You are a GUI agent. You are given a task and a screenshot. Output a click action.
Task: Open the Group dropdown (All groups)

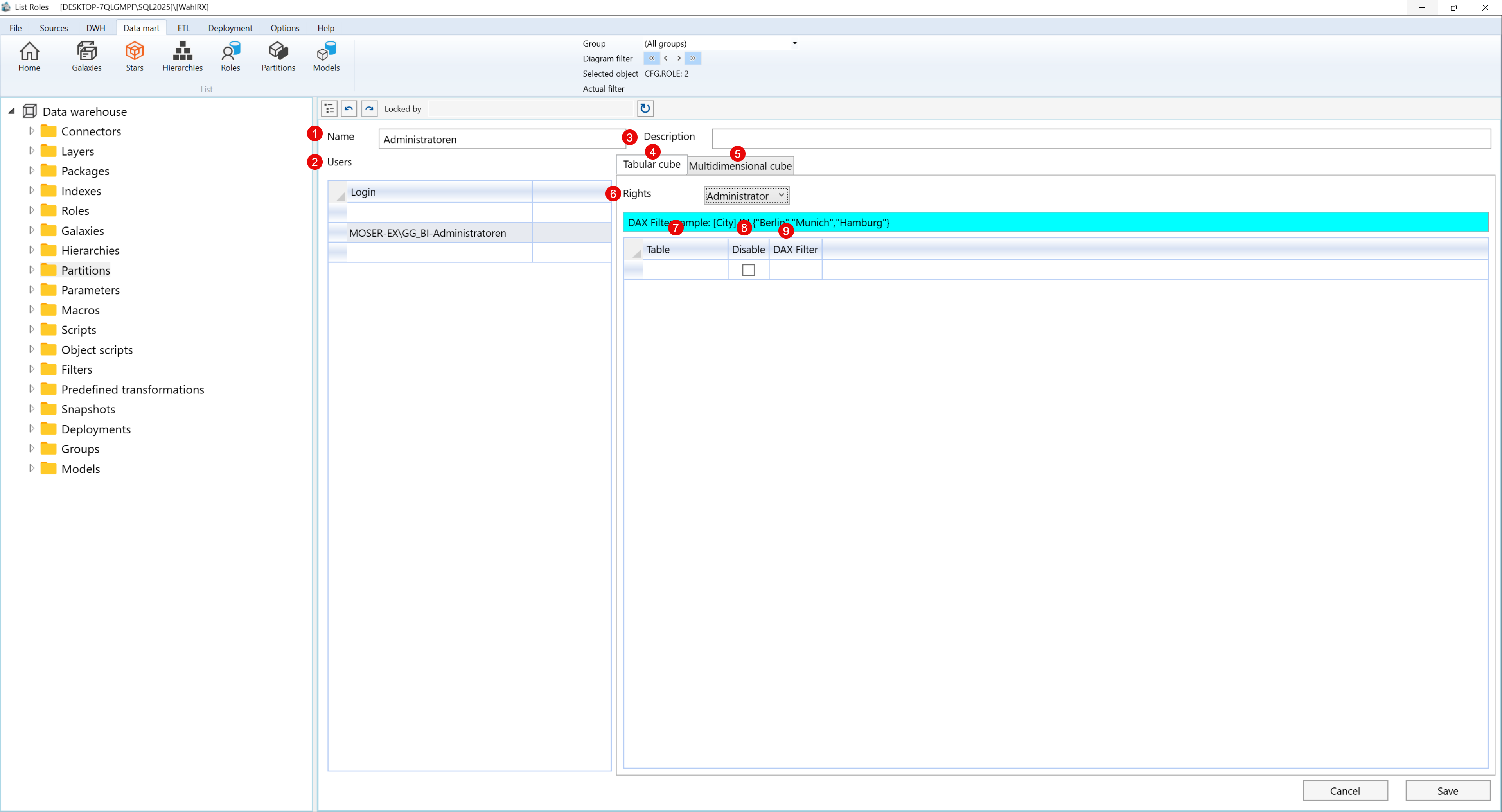coord(720,43)
